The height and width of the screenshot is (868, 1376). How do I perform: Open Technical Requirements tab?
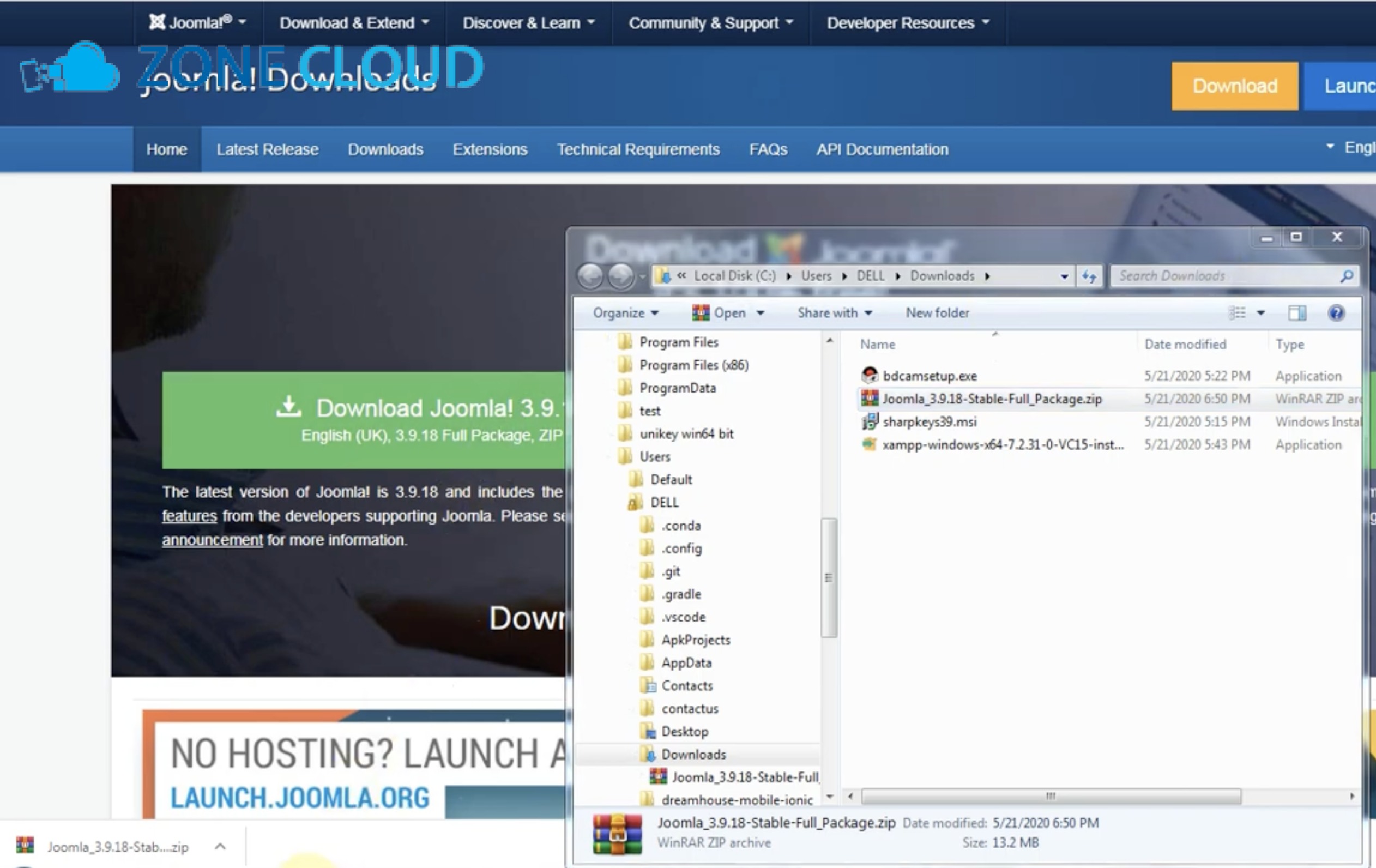pos(638,149)
